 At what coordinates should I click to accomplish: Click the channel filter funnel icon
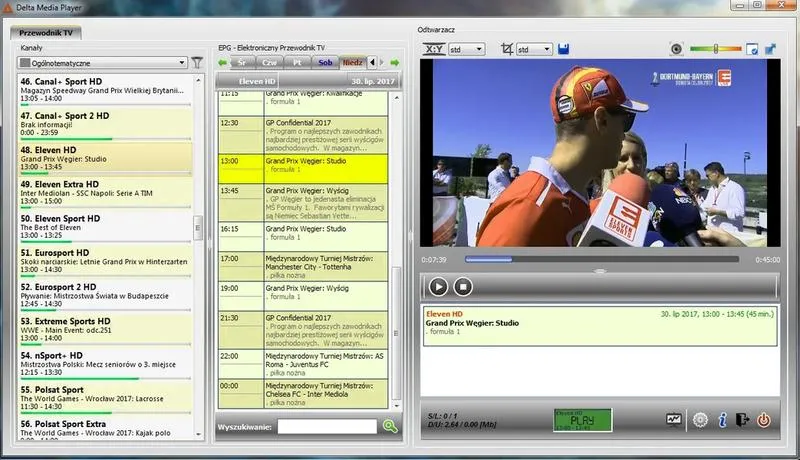tap(197, 63)
